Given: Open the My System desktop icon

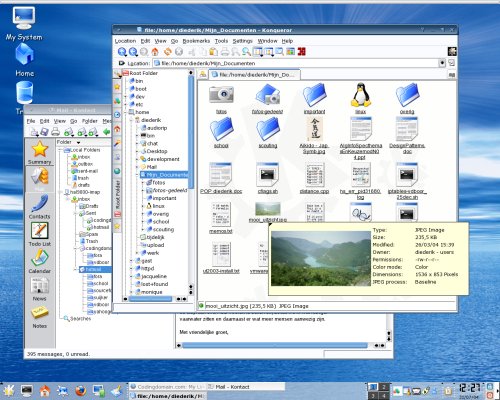Looking at the screenshot, I should coord(24,23).
